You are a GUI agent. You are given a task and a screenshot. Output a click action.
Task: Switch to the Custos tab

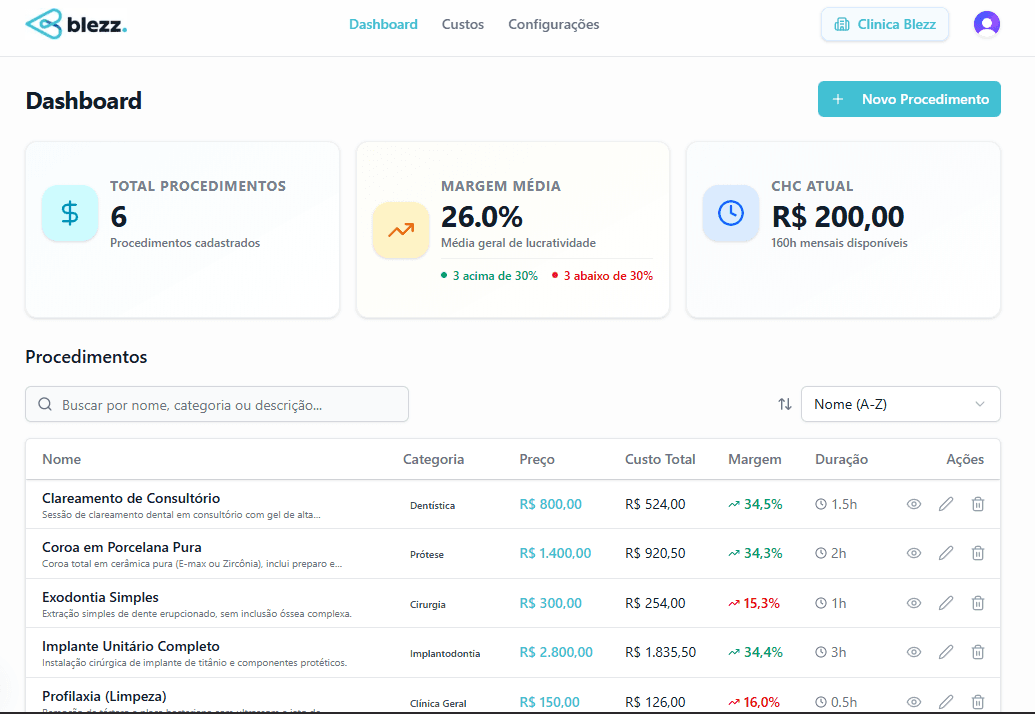click(x=463, y=24)
